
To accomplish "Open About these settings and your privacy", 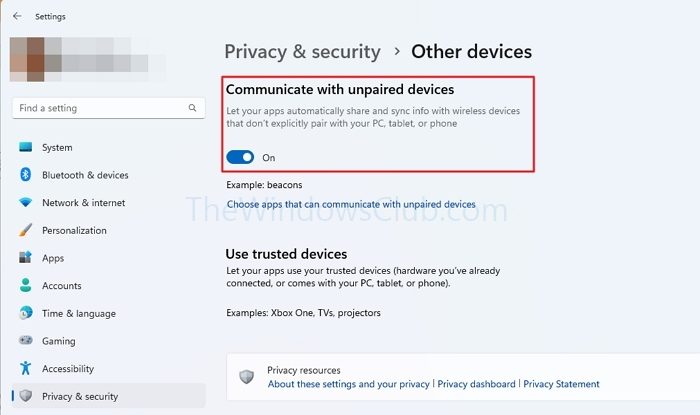I will 348,384.
